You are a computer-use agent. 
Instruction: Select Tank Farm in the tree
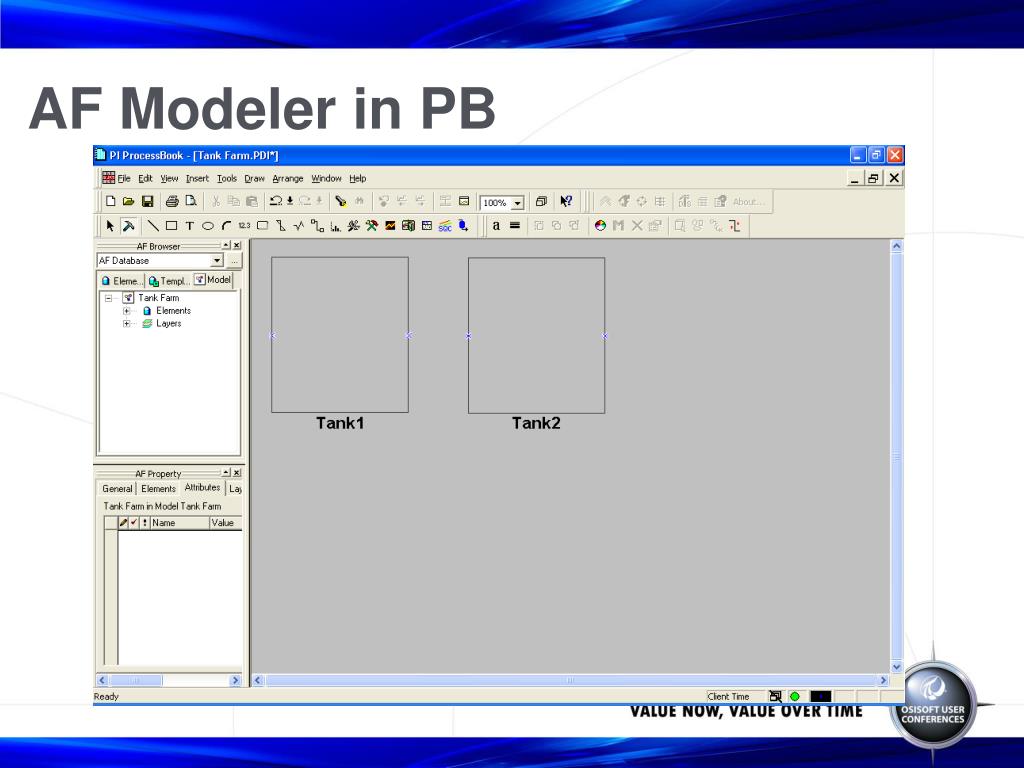(159, 298)
